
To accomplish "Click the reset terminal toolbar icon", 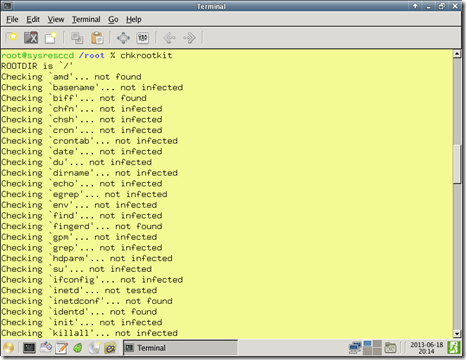I will (143, 38).
